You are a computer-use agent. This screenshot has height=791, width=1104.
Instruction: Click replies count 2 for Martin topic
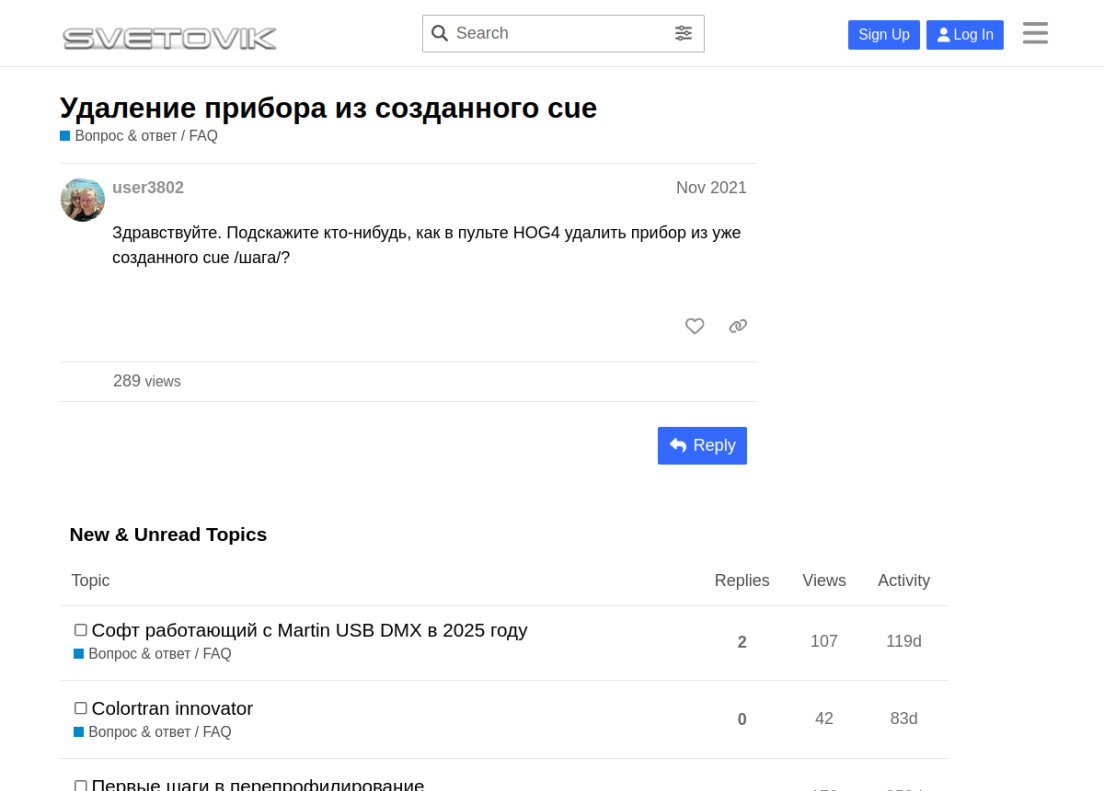click(x=742, y=642)
